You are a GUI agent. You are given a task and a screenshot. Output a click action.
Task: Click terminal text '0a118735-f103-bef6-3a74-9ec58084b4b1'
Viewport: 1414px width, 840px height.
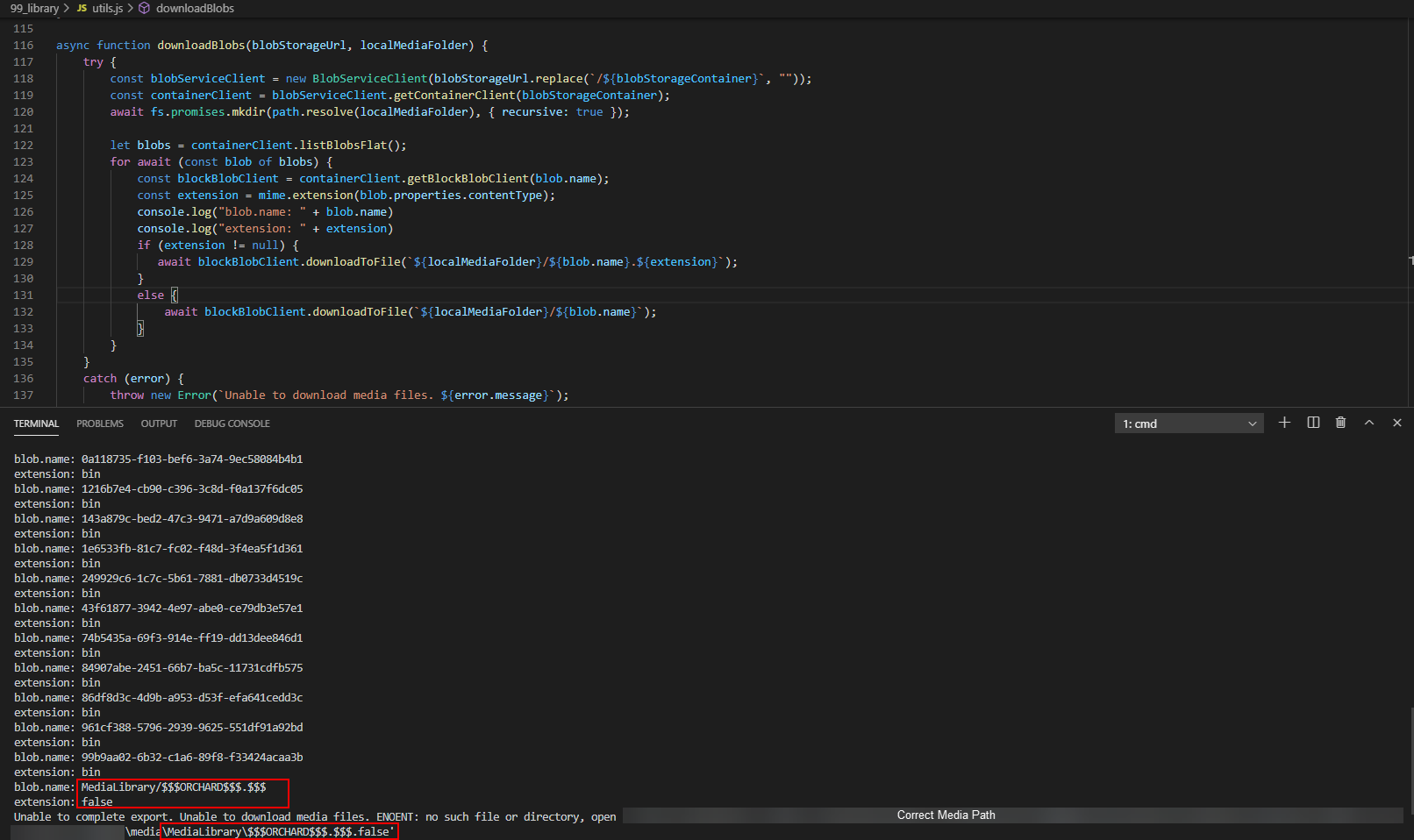tap(192, 459)
